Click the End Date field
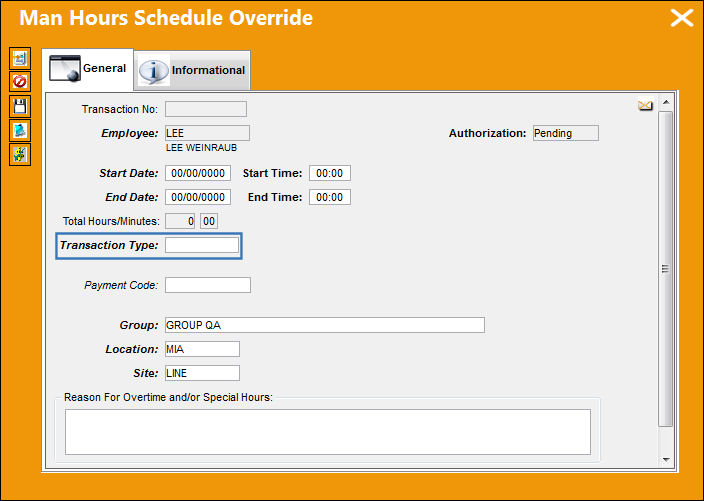The image size is (704, 501). 198,197
